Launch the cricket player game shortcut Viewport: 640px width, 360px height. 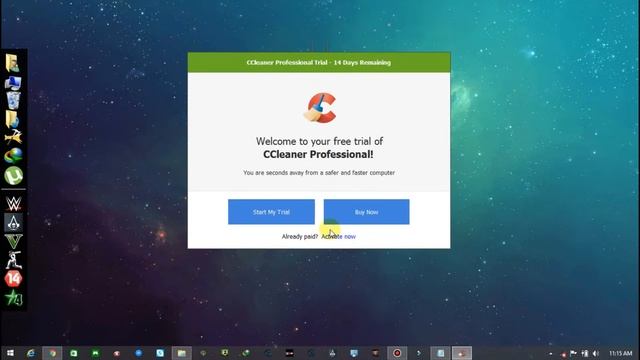point(13,260)
